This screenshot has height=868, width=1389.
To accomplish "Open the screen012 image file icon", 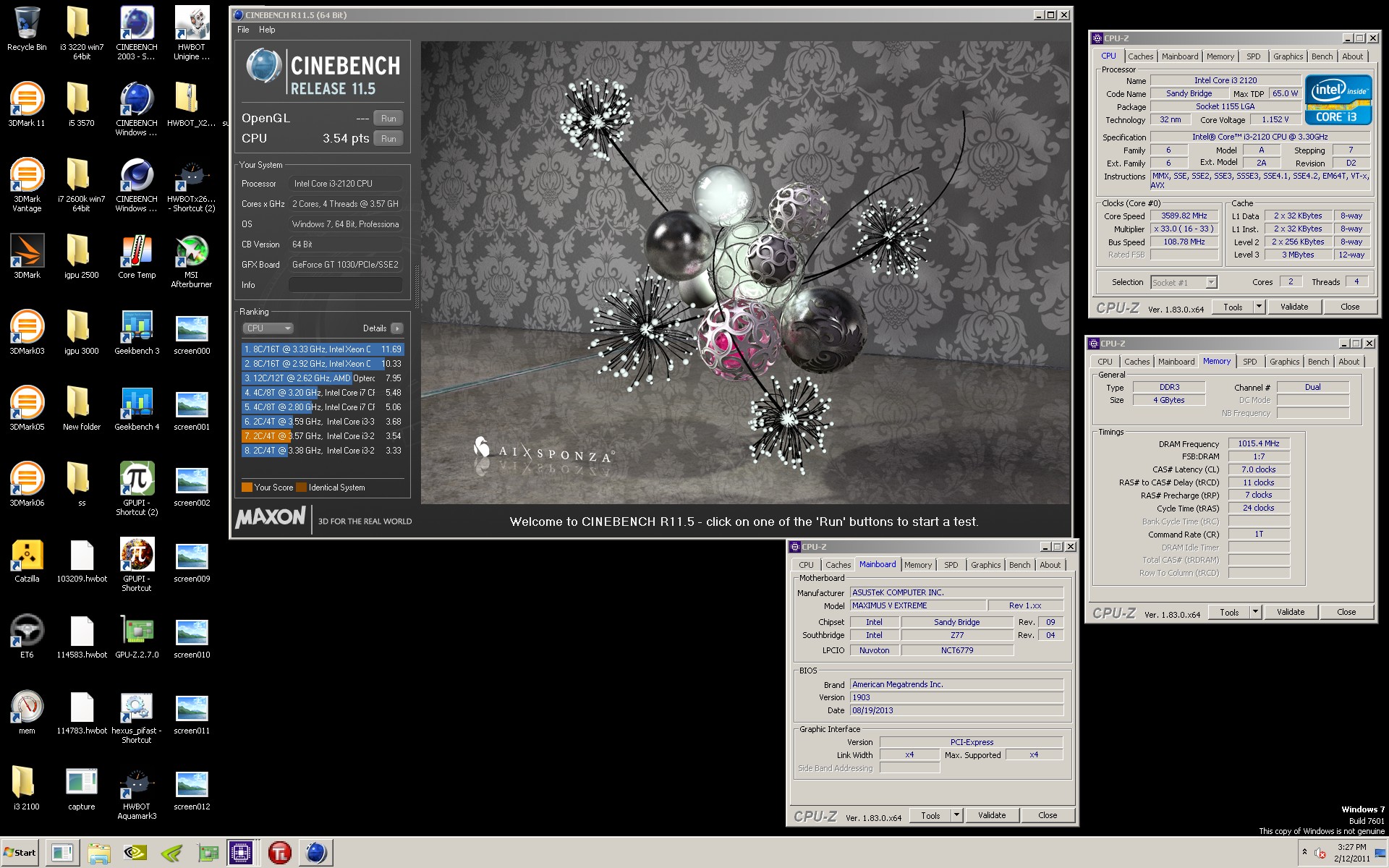I will point(192,788).
